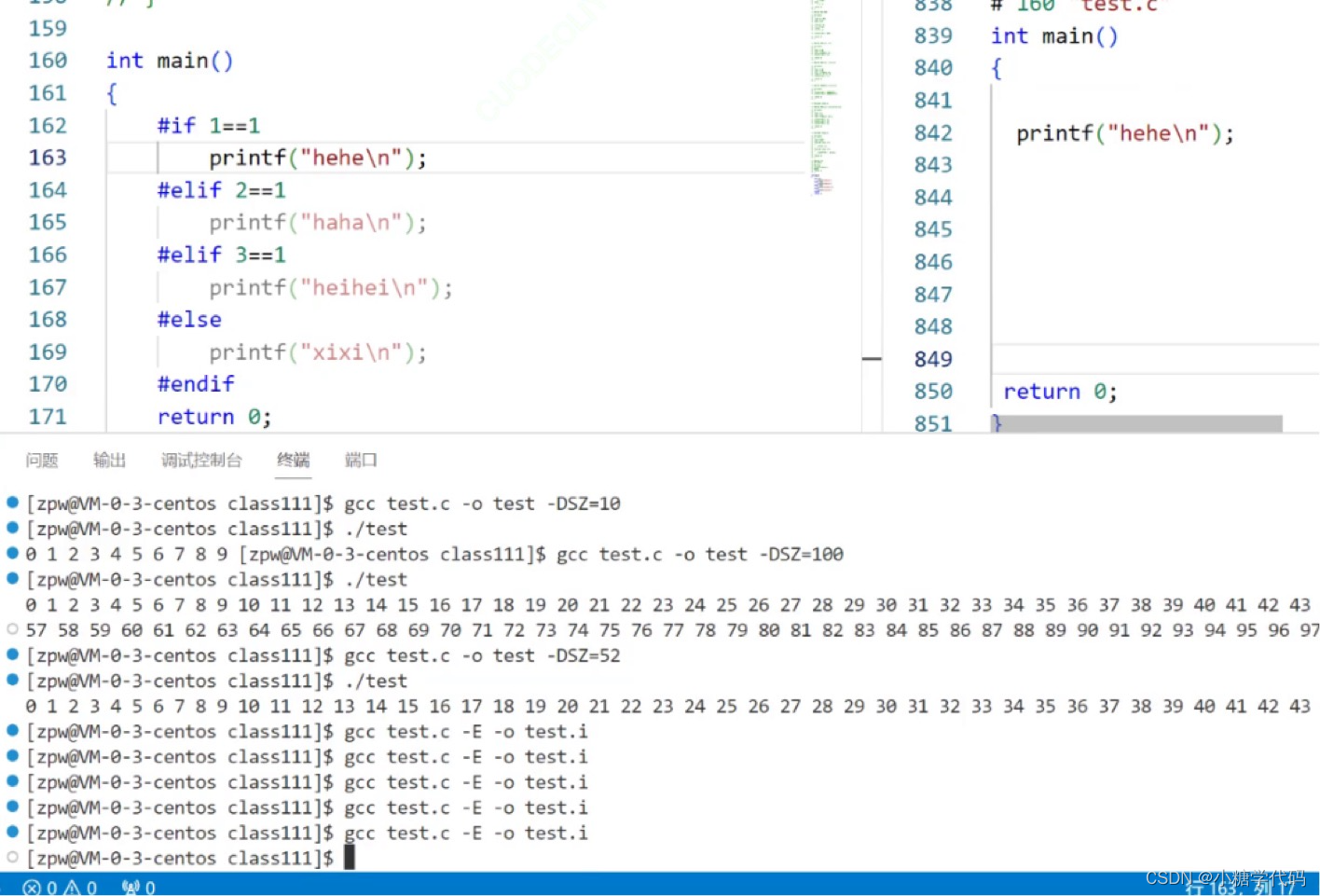Image resolution: width=1320 pixels, height=896 pixels.
Task: Click the '#elif 3==1' directive
Action: [x=222, y=255]
